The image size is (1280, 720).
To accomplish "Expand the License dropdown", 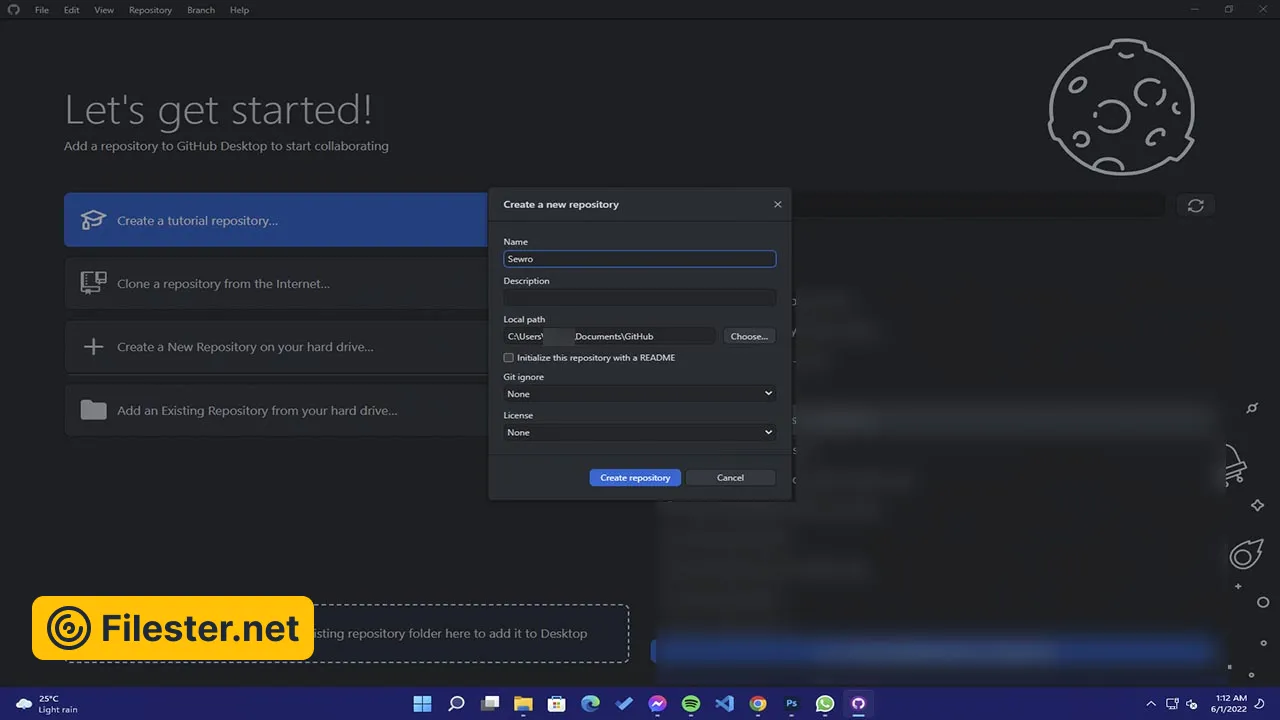I will pos(639,433).
